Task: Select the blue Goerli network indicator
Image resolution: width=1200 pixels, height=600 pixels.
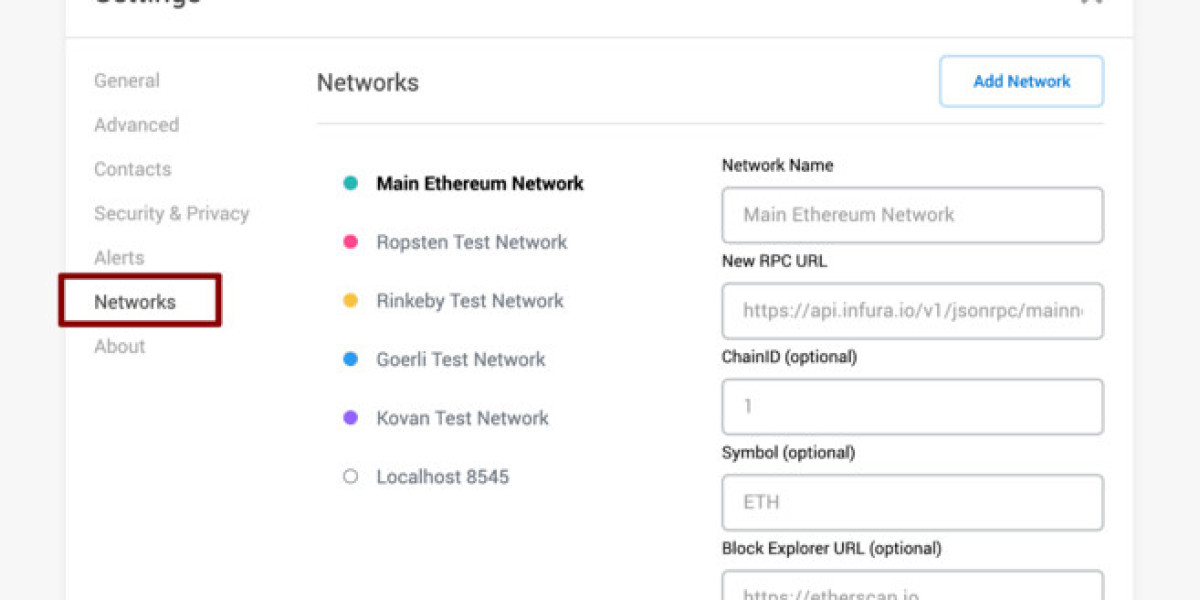Action: (350, 359)
